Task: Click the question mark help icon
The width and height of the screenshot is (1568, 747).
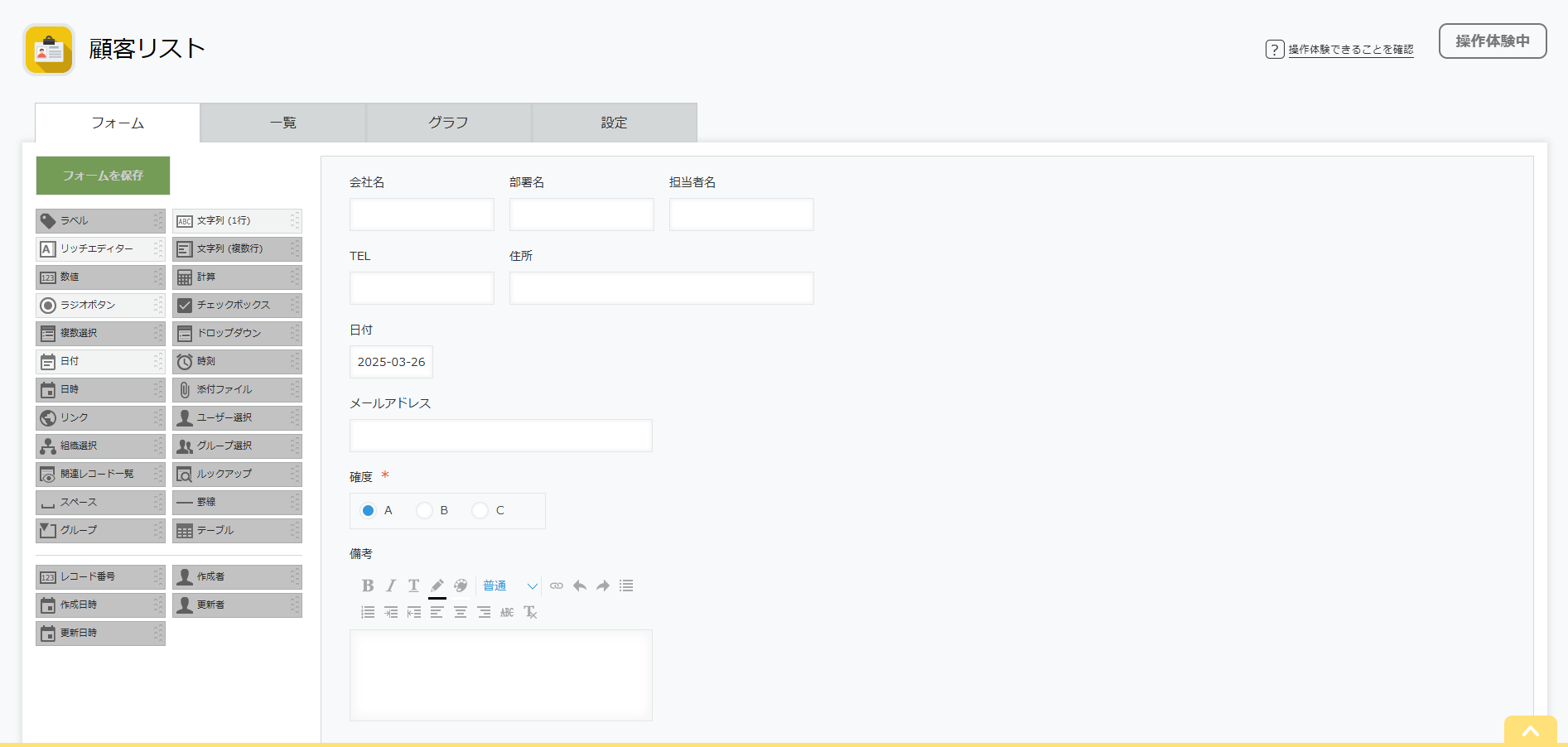Action: pyautogui.click(x=1275, y=50)
